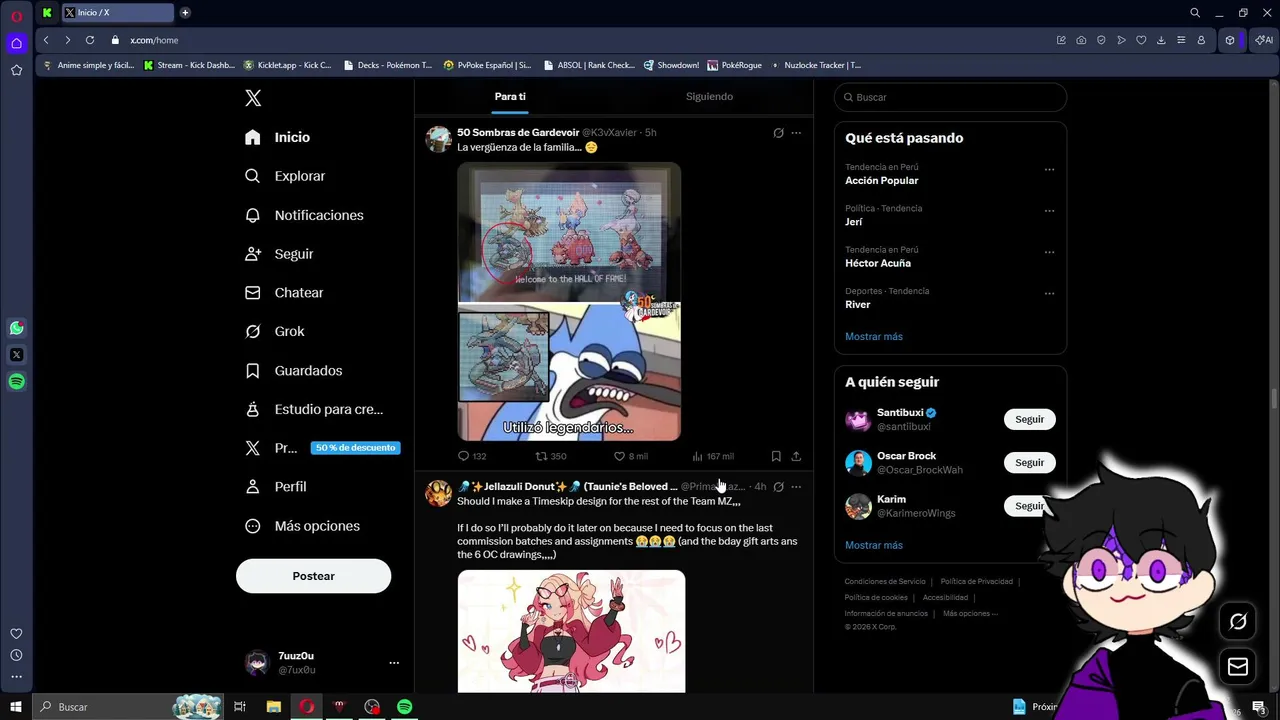Go back in browser
Viewport: 1280px width, 720px height.
pyautogui.click(x=46, y=40)
